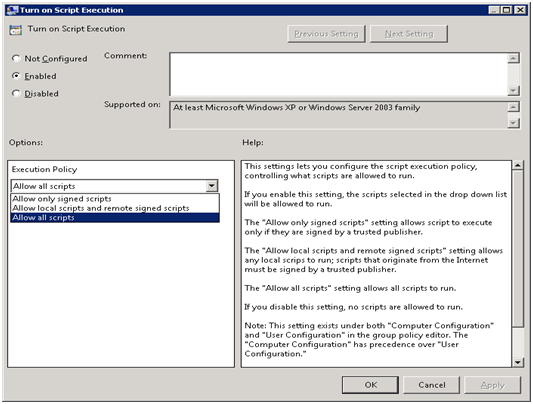Click the Help pane scrollbar thumb

point(518,248)
